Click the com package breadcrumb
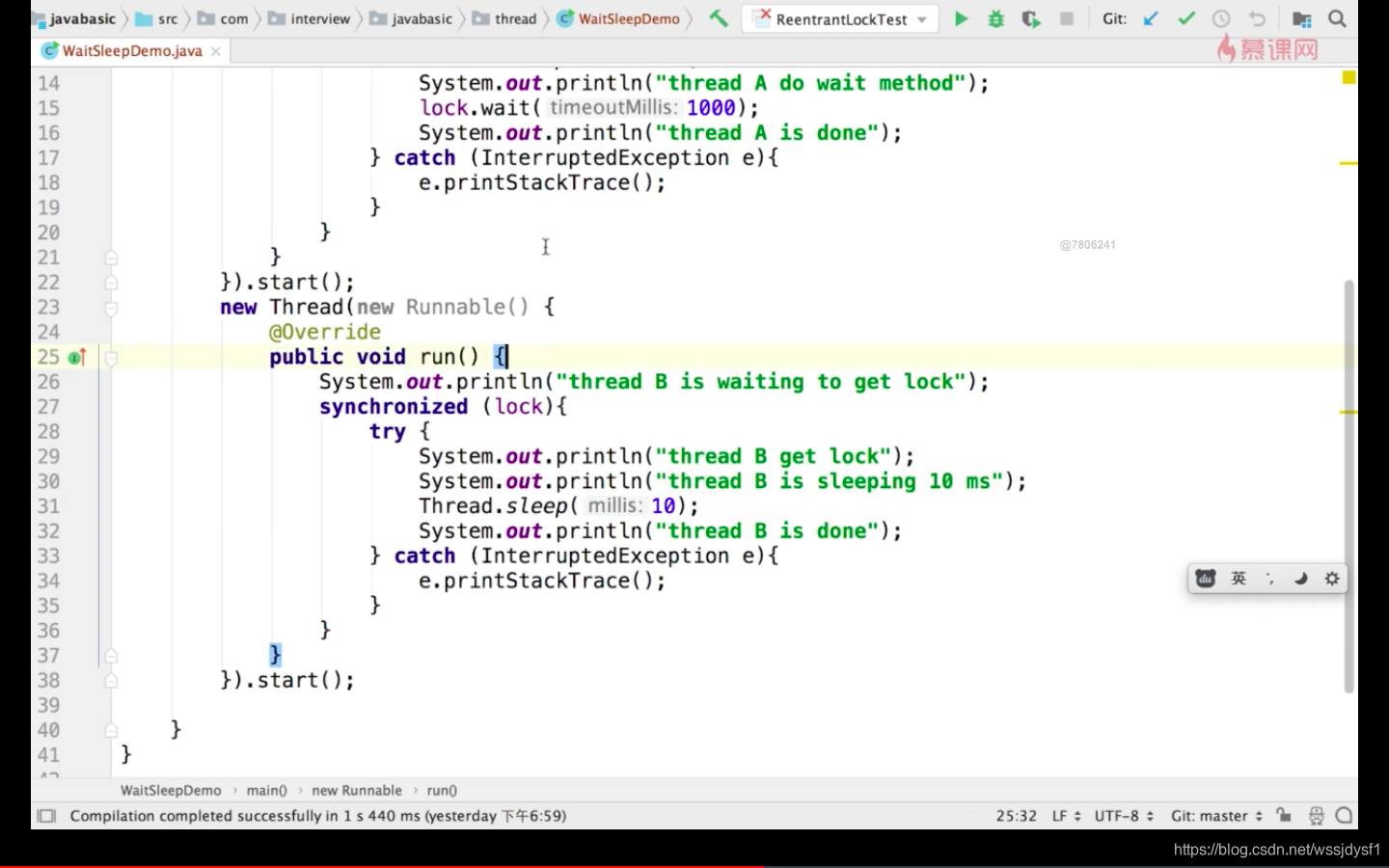1389x868 pixels. (x=224, y=18)
